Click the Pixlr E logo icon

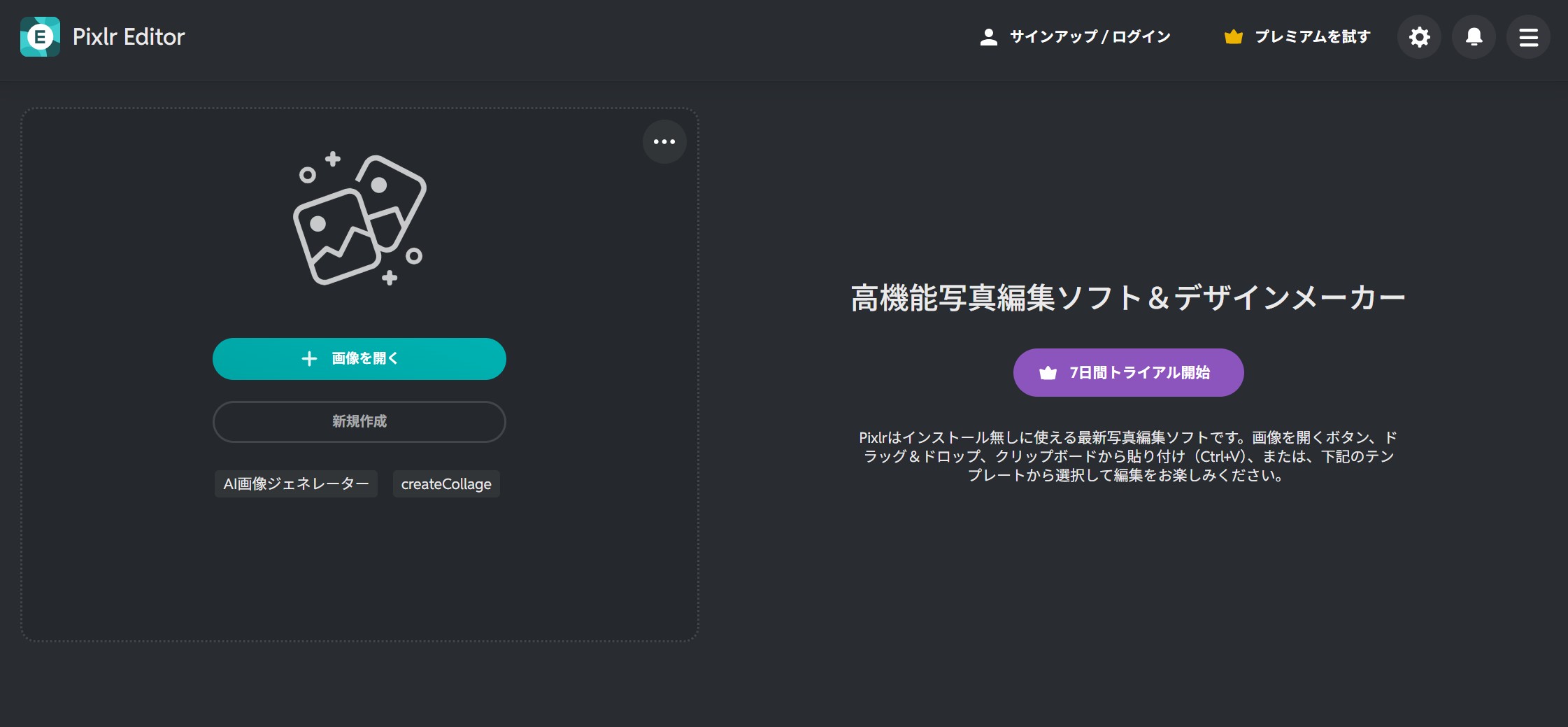pos(40,37)
